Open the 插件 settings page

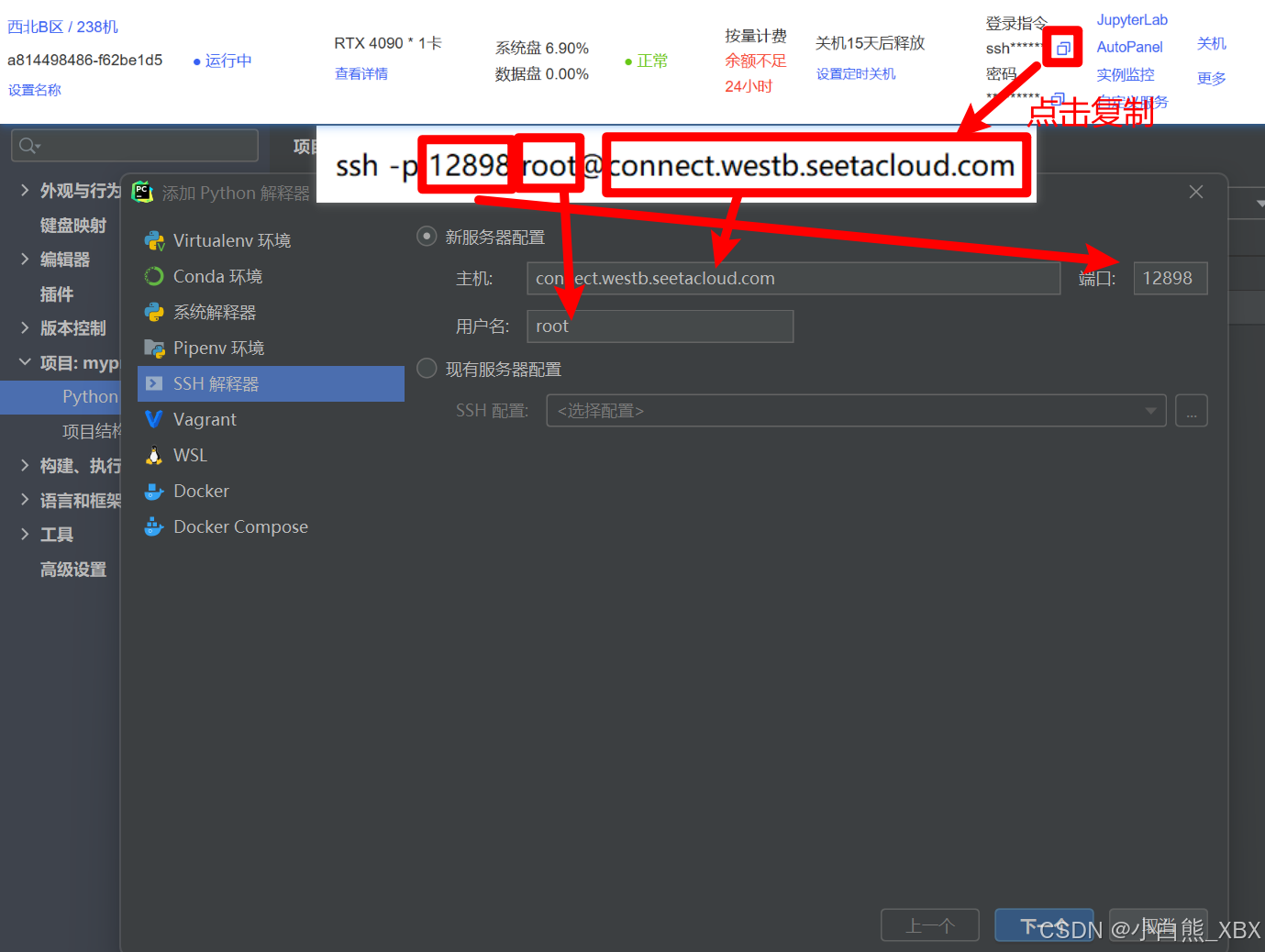click(x=57, y=294)
